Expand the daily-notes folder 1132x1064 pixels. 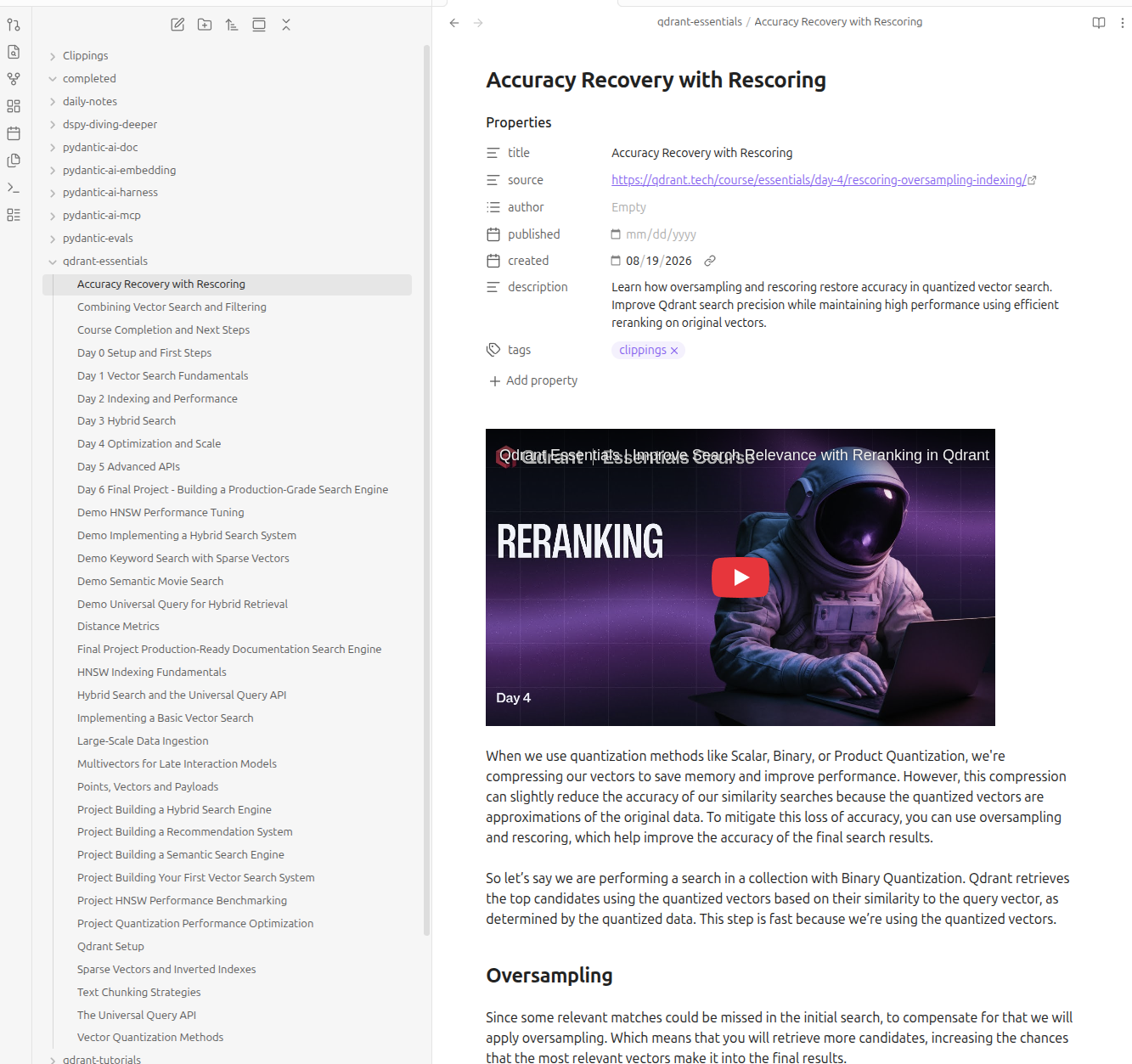(53, 102)
